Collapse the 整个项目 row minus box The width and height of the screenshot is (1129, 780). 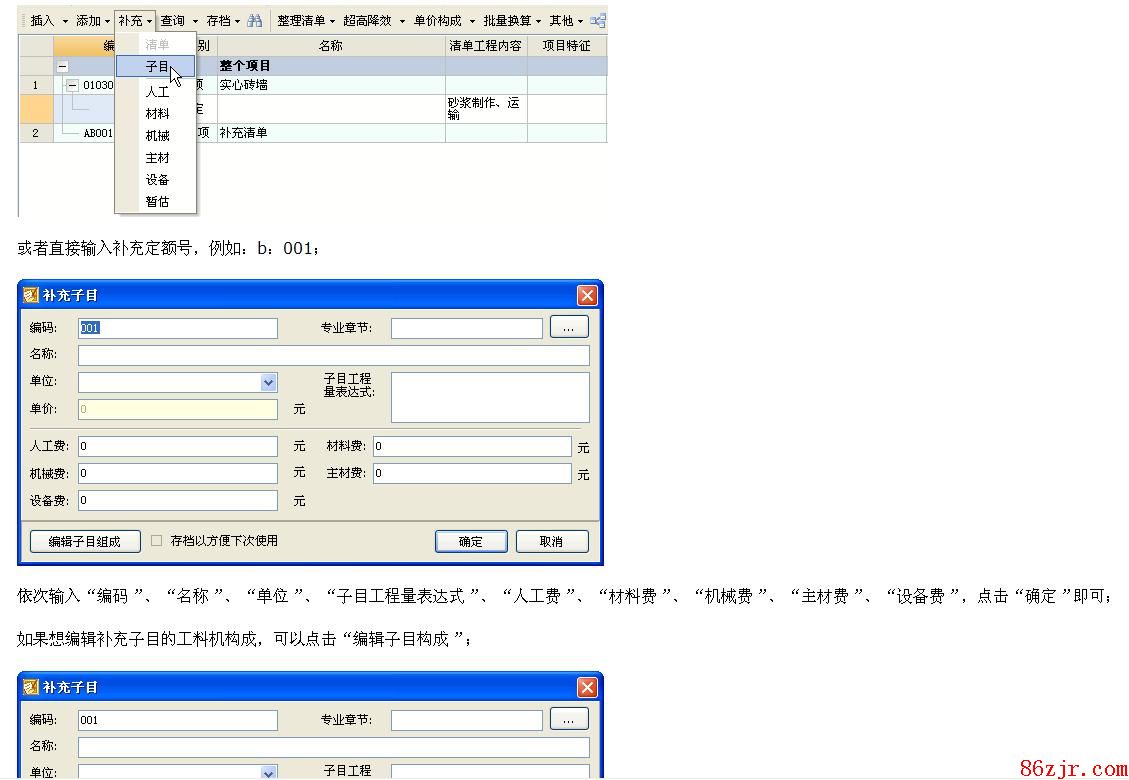pos(63,66)
